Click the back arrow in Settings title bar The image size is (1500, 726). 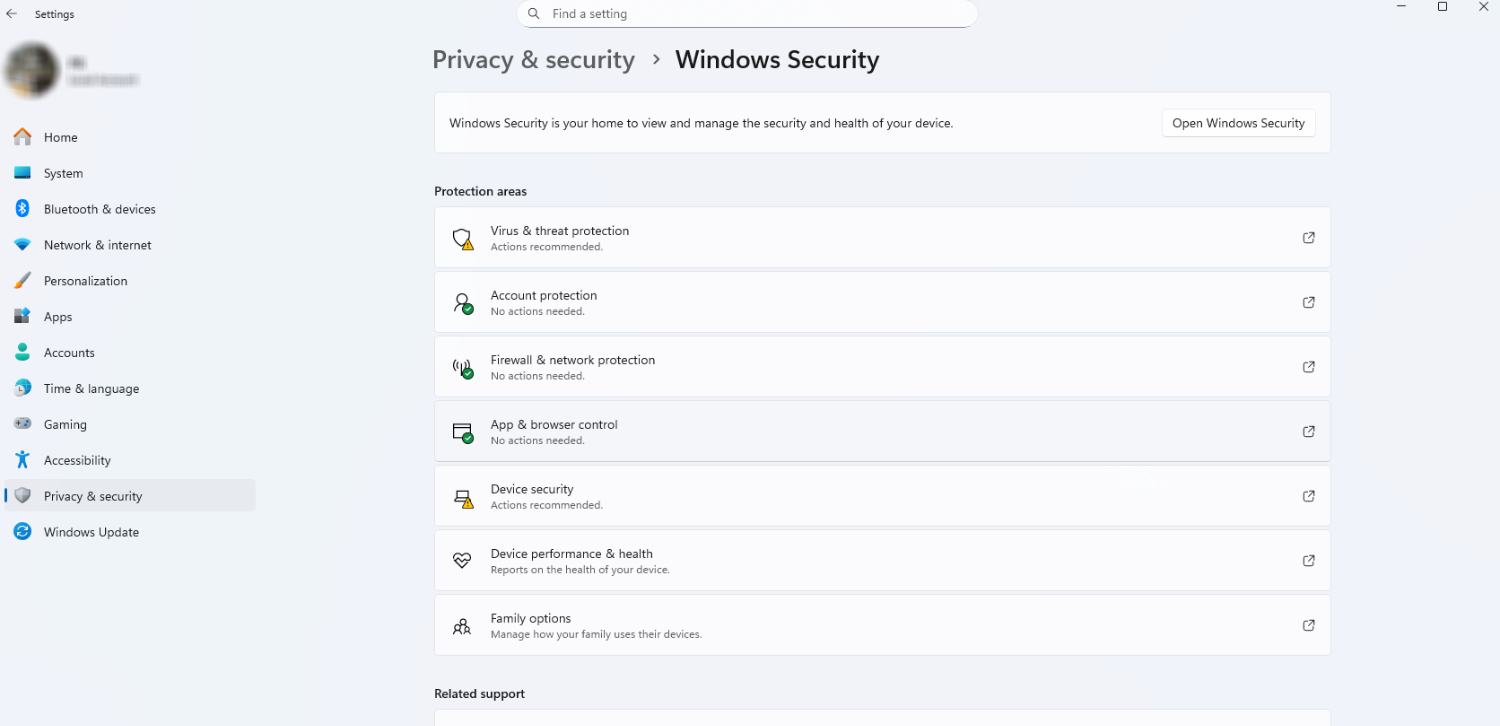(x=12, y=14)
